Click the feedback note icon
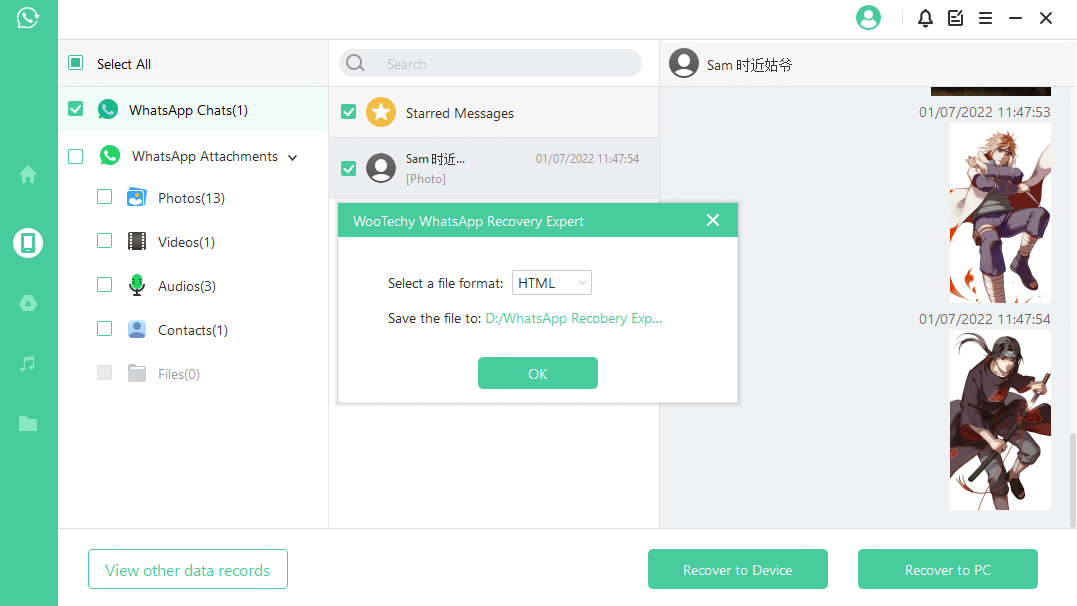This screenshot has width=1077, height=606. [955, 18]
